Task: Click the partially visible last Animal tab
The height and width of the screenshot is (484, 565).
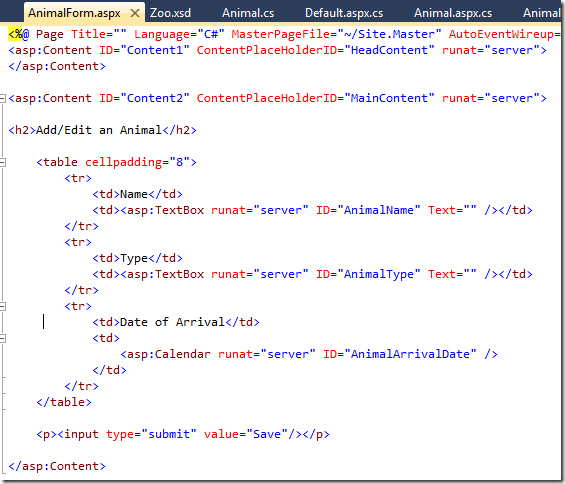Action: [541, 13]
